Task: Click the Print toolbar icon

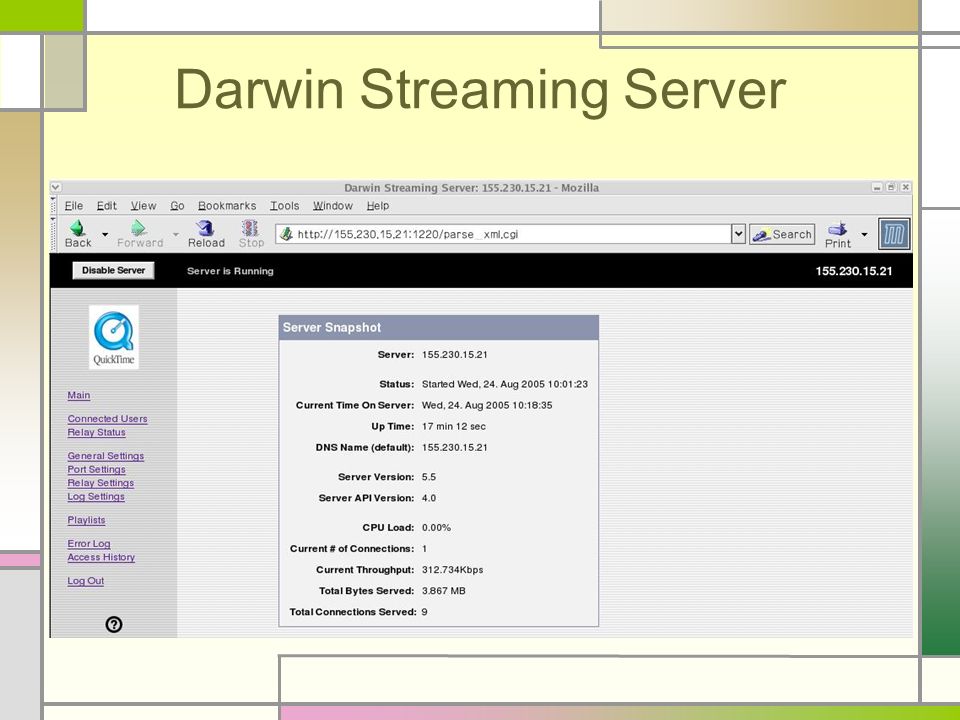Action: 838,229
